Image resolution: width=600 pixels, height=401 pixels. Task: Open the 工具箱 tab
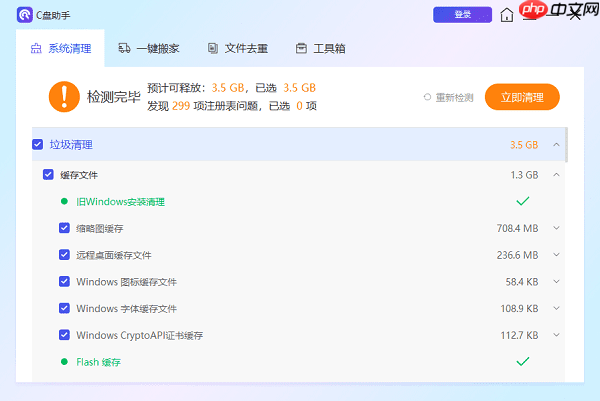(321, 48)
